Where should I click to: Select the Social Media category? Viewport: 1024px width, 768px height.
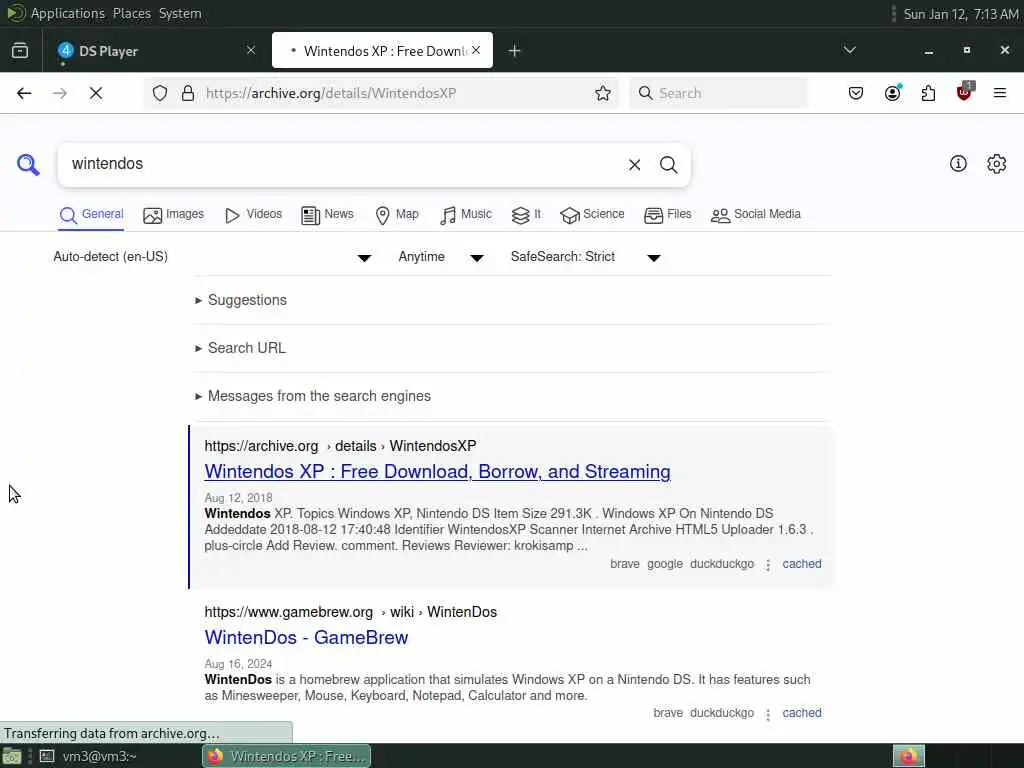pyautogui.click(x=756, y=215)
